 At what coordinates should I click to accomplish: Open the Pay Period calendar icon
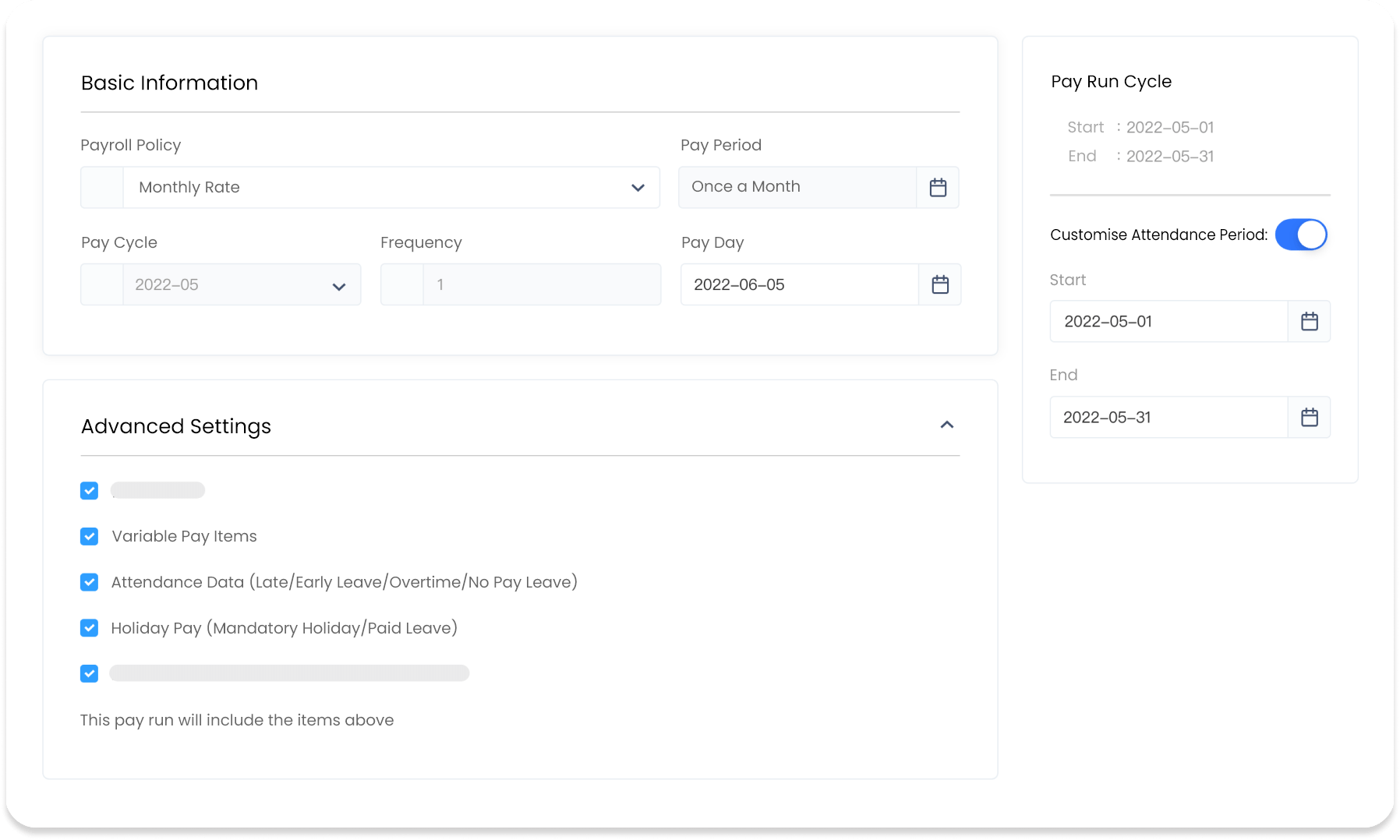(x=938, y=187)
